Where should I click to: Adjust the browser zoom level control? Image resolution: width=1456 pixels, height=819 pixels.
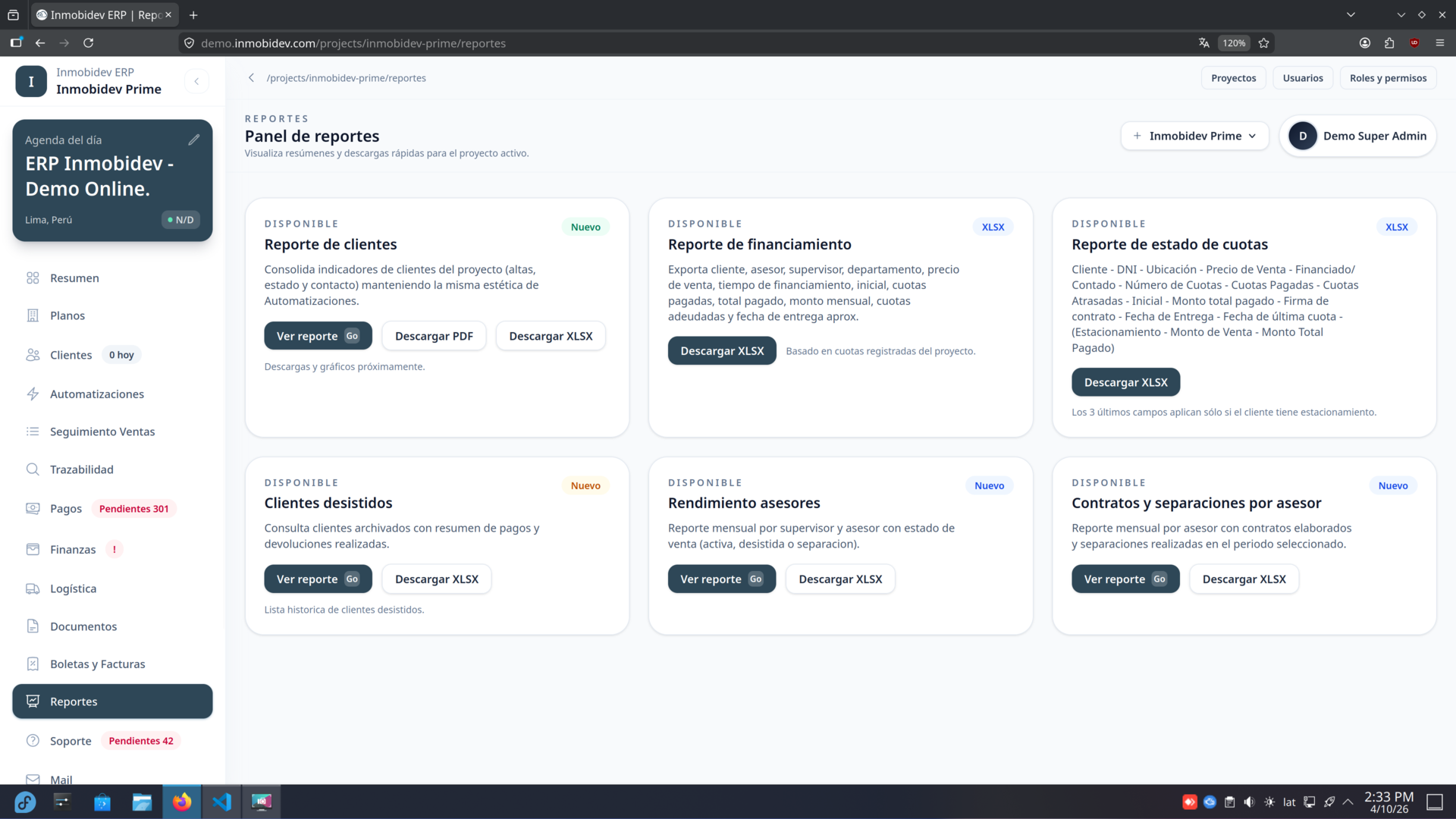coord(1233,42)
